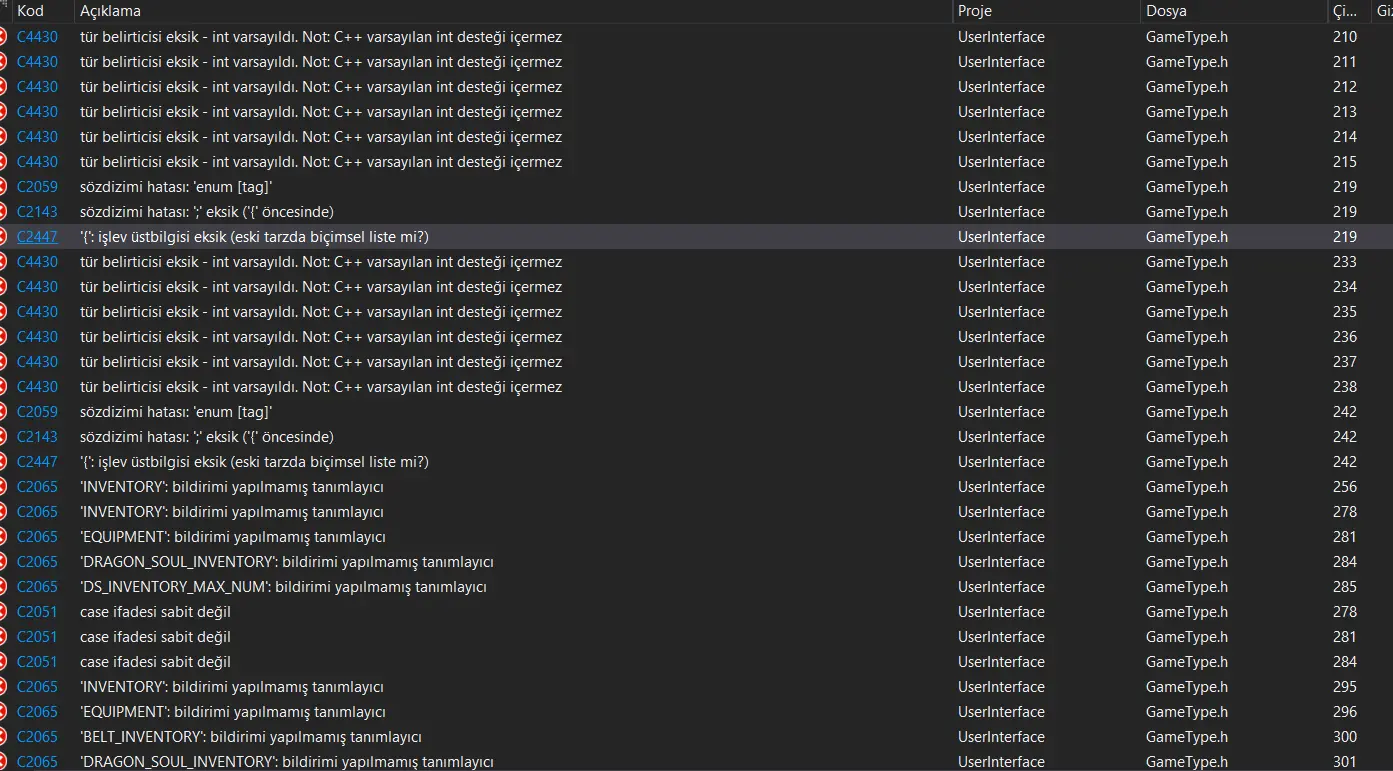Select the 'DRAGON_SOUL_INVENTORY' error description at line 301
This screenshot has width=1393, height=771.
pos(287,762)
